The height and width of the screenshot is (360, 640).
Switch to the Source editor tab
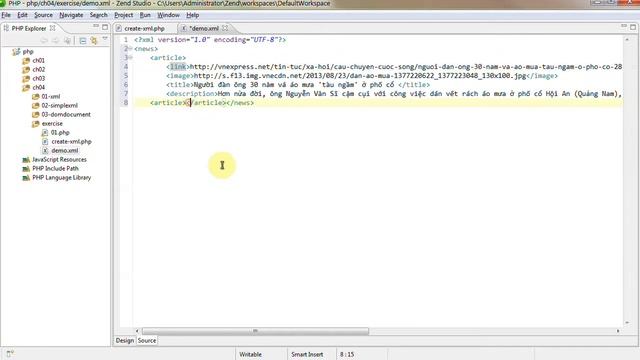pos(147,340)
